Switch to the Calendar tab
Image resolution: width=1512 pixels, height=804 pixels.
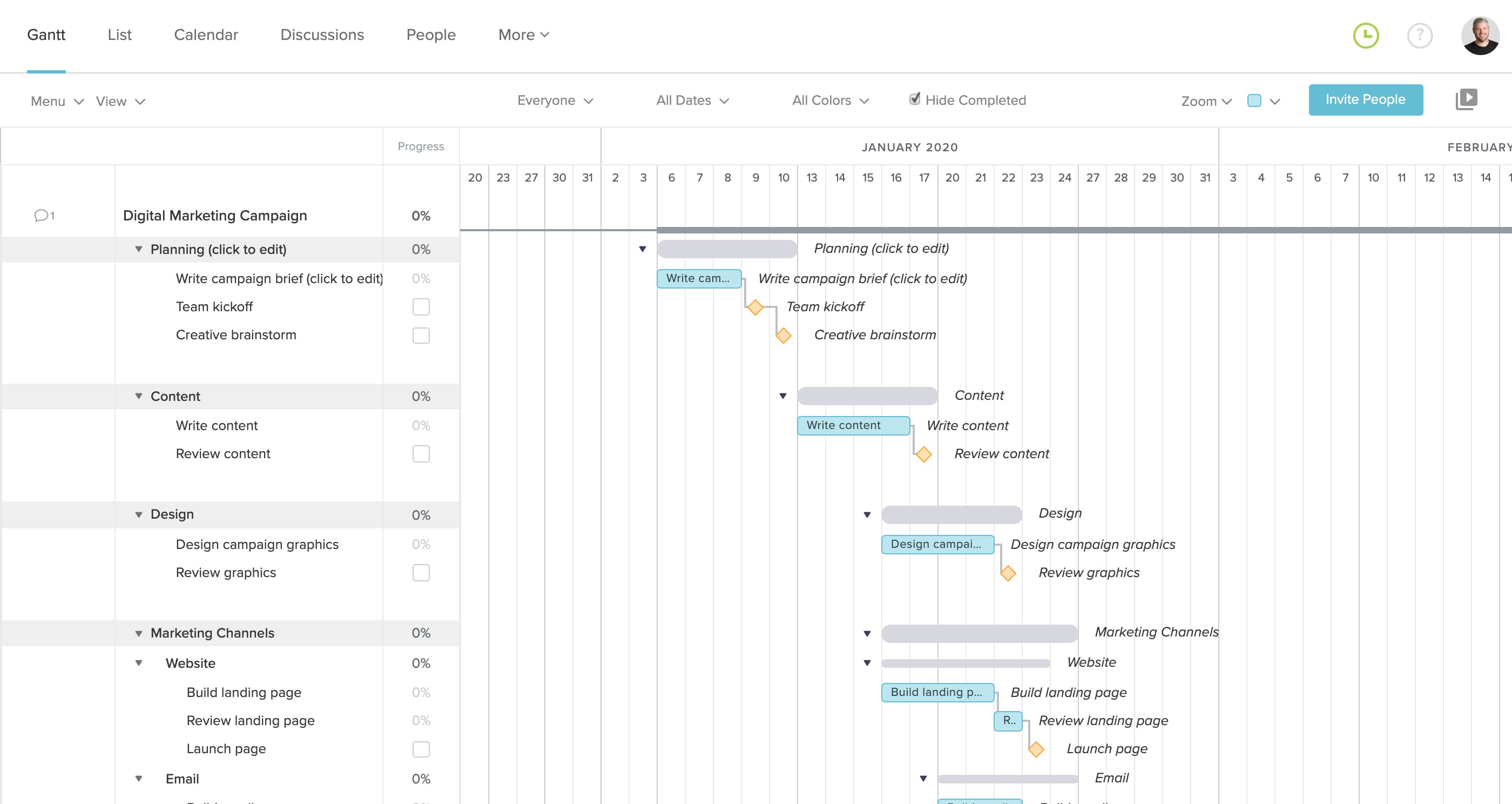[206, 35]
